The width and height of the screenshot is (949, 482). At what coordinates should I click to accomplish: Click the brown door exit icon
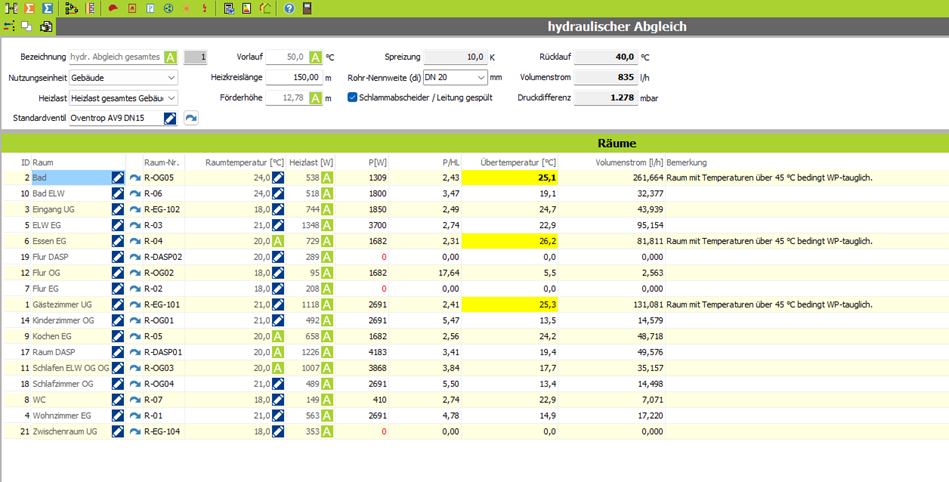[307, 8]
